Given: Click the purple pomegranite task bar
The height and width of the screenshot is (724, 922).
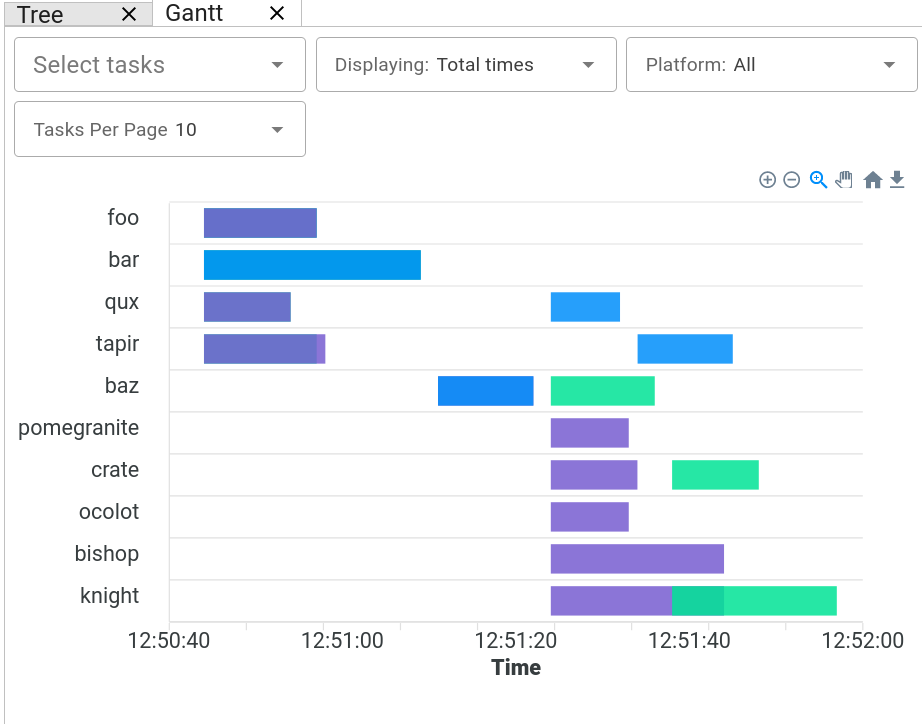Looking at the screenshot, I should 589,433.
